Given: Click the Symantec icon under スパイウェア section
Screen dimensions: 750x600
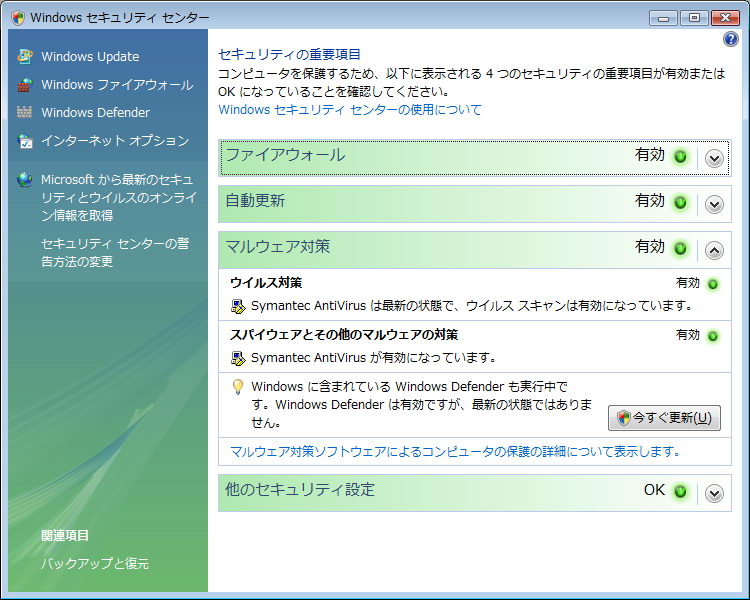Looking at the screenshot, I should [x=238, y=358].
